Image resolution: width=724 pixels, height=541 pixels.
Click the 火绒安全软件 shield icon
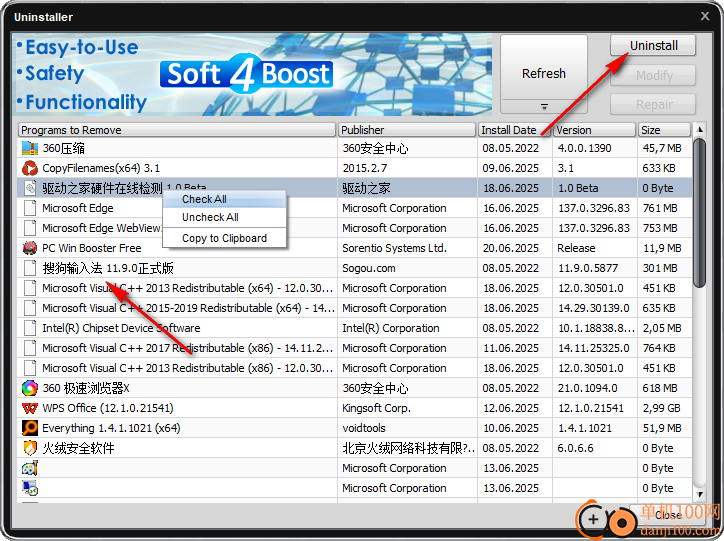(x=30, y=448)
